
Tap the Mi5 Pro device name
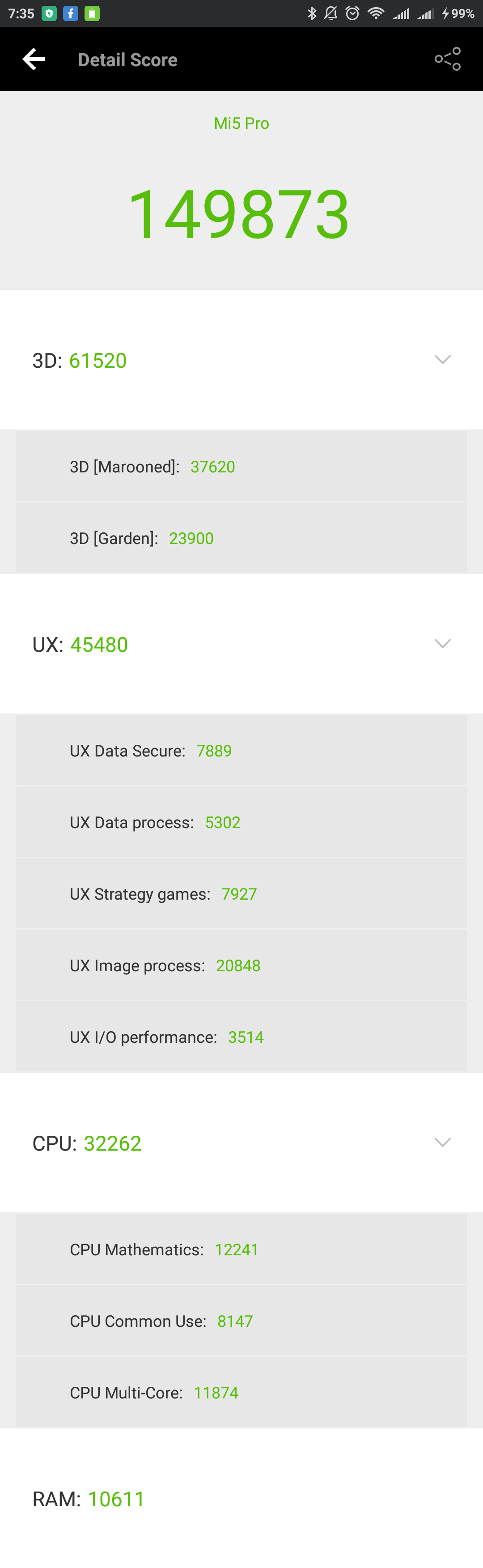click(x=241, y=123)
